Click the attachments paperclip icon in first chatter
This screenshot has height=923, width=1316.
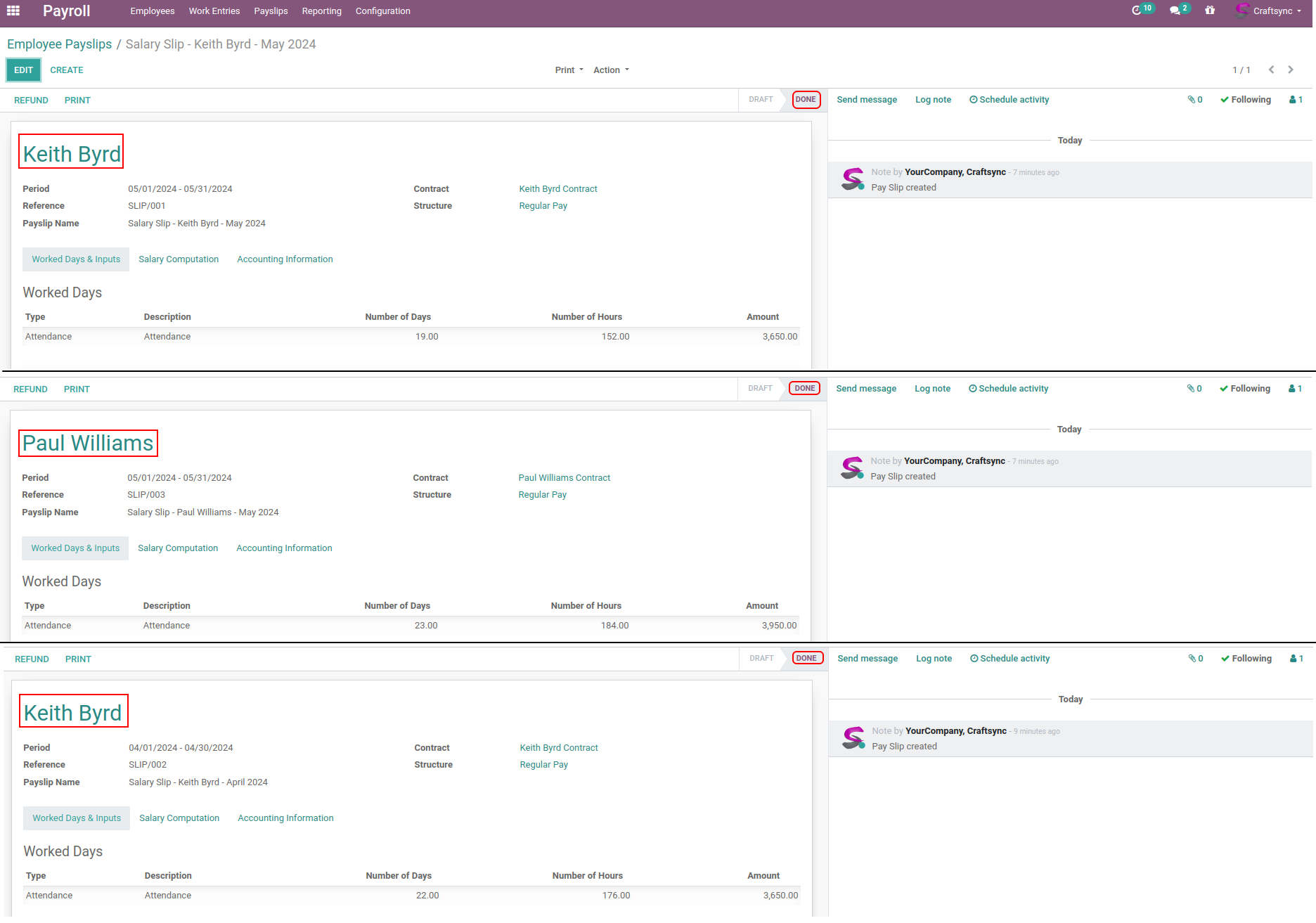[1195, 100]
